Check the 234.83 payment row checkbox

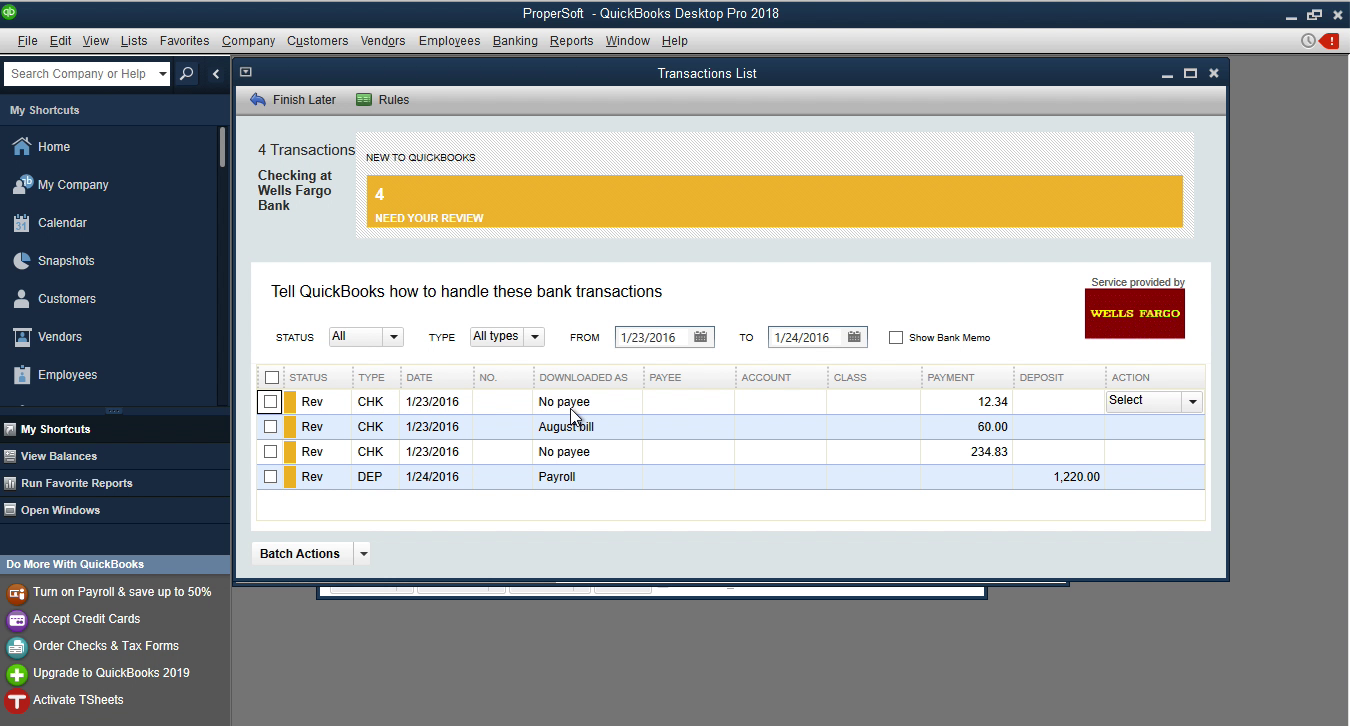click(x=270, y=451)
